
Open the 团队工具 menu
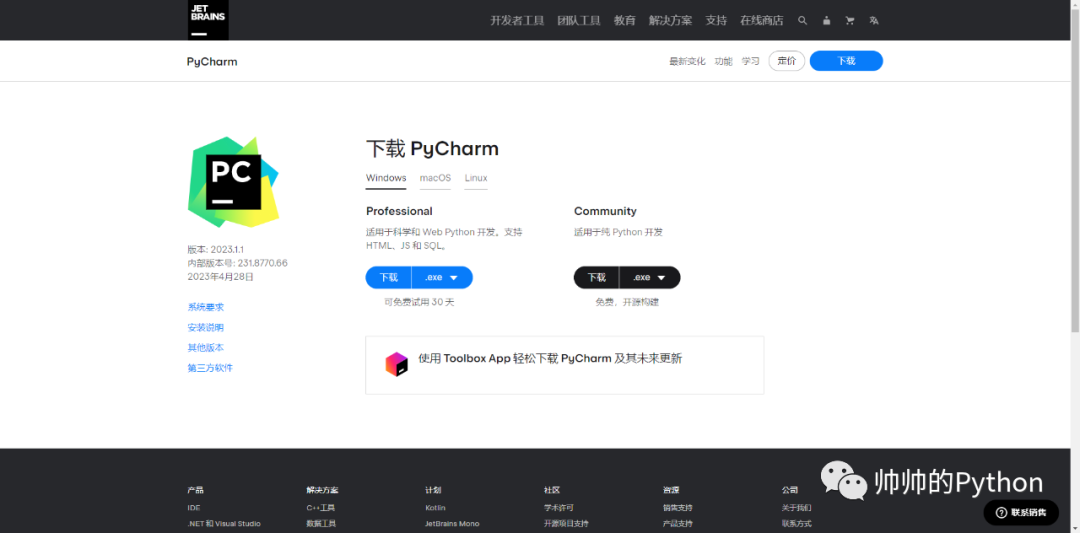pos(579,21)
